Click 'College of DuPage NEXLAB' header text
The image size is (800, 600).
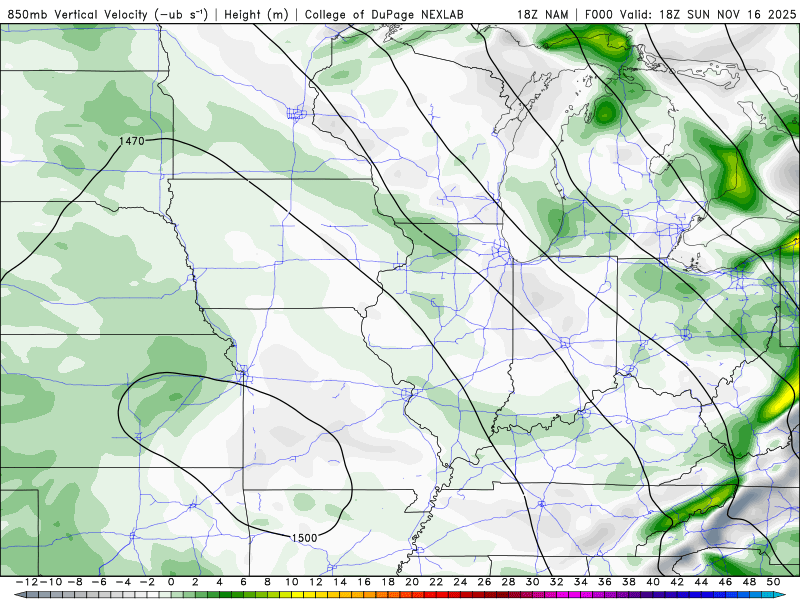point(384,14)
